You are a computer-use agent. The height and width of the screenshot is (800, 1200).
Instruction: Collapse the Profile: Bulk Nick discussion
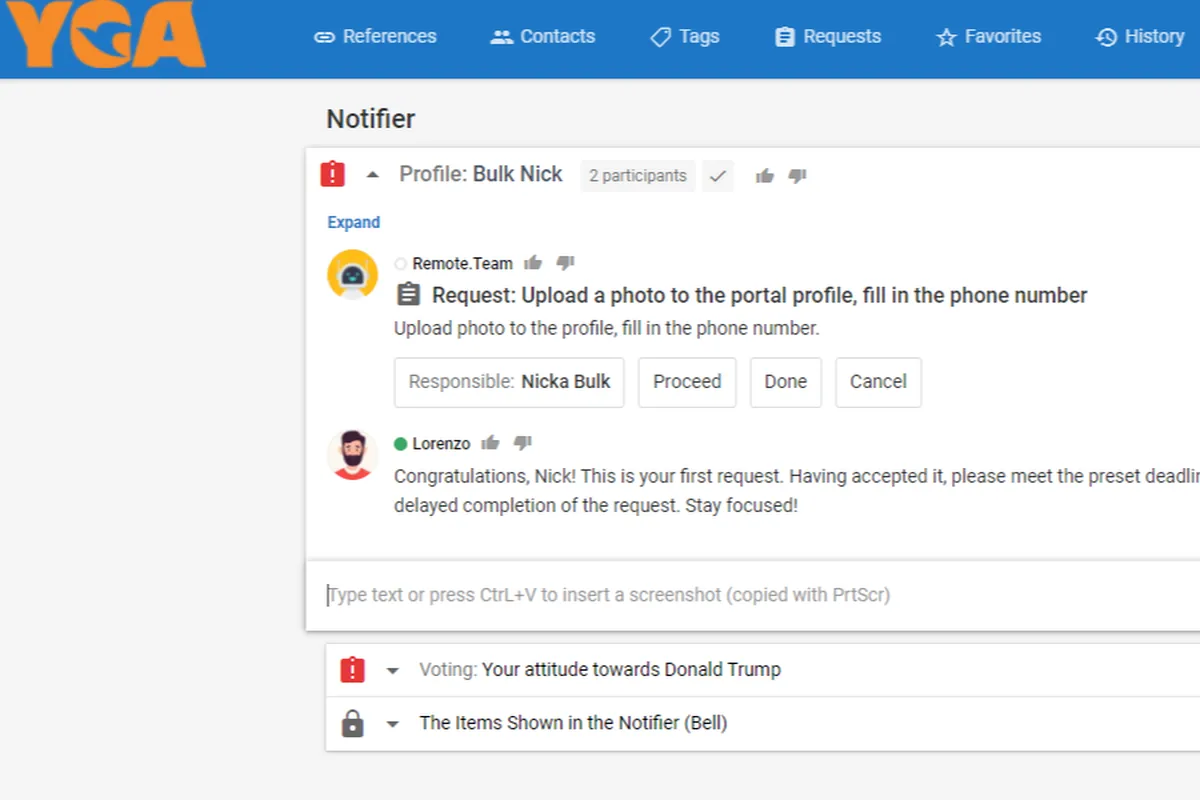[x=373, y=174]
